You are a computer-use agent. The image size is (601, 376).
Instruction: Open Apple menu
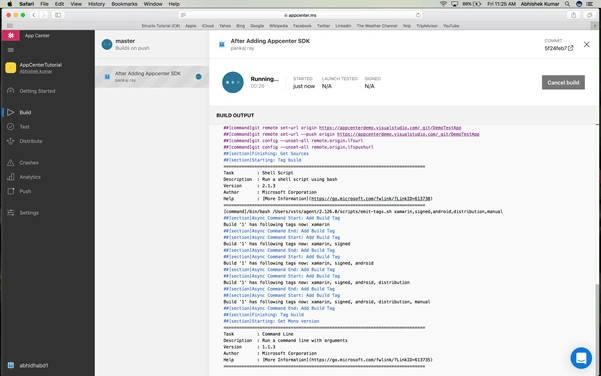point(10,4)
